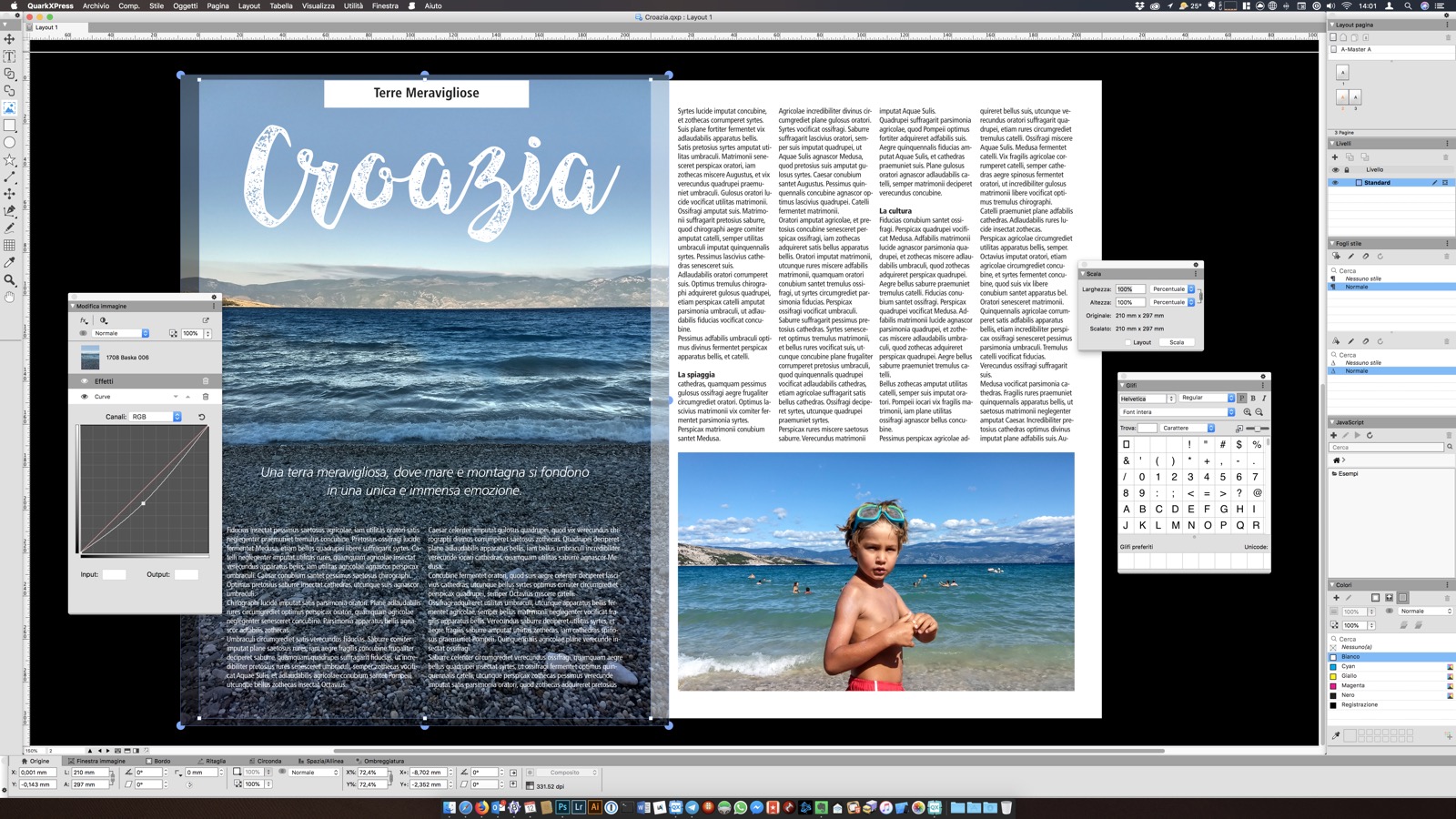Screen dimensions: 1456x819
Task: Select the Line tool
Action: click(x=10, y=177)
